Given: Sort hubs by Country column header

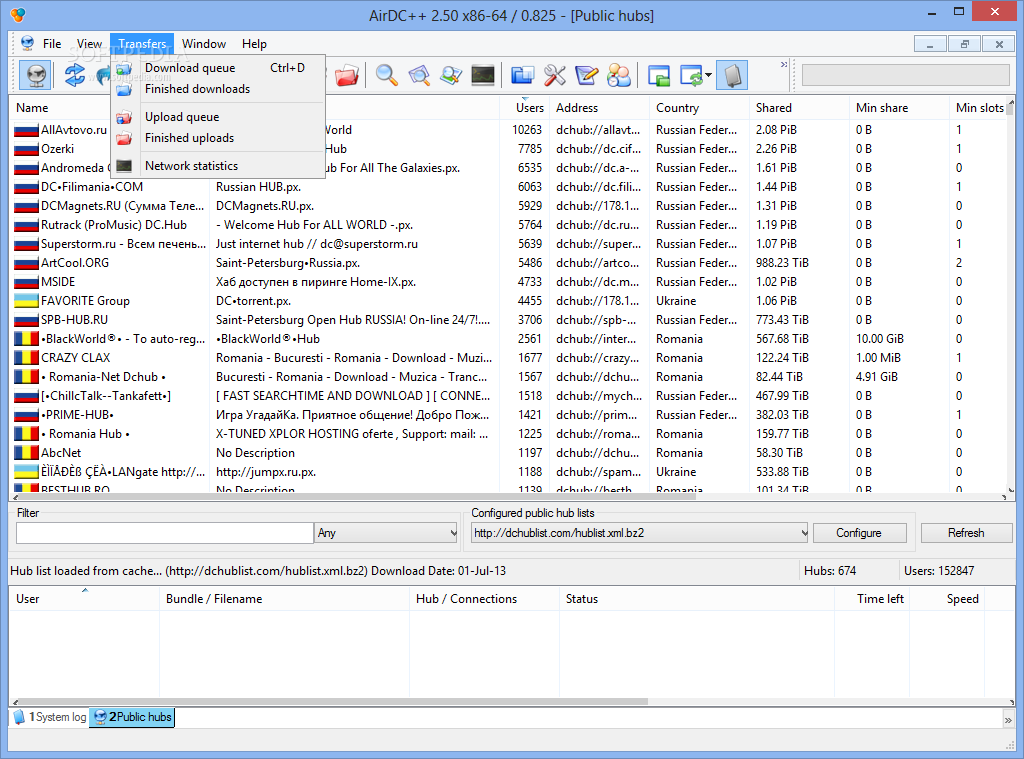Looking at the screenshot, I should coord(699,108).
